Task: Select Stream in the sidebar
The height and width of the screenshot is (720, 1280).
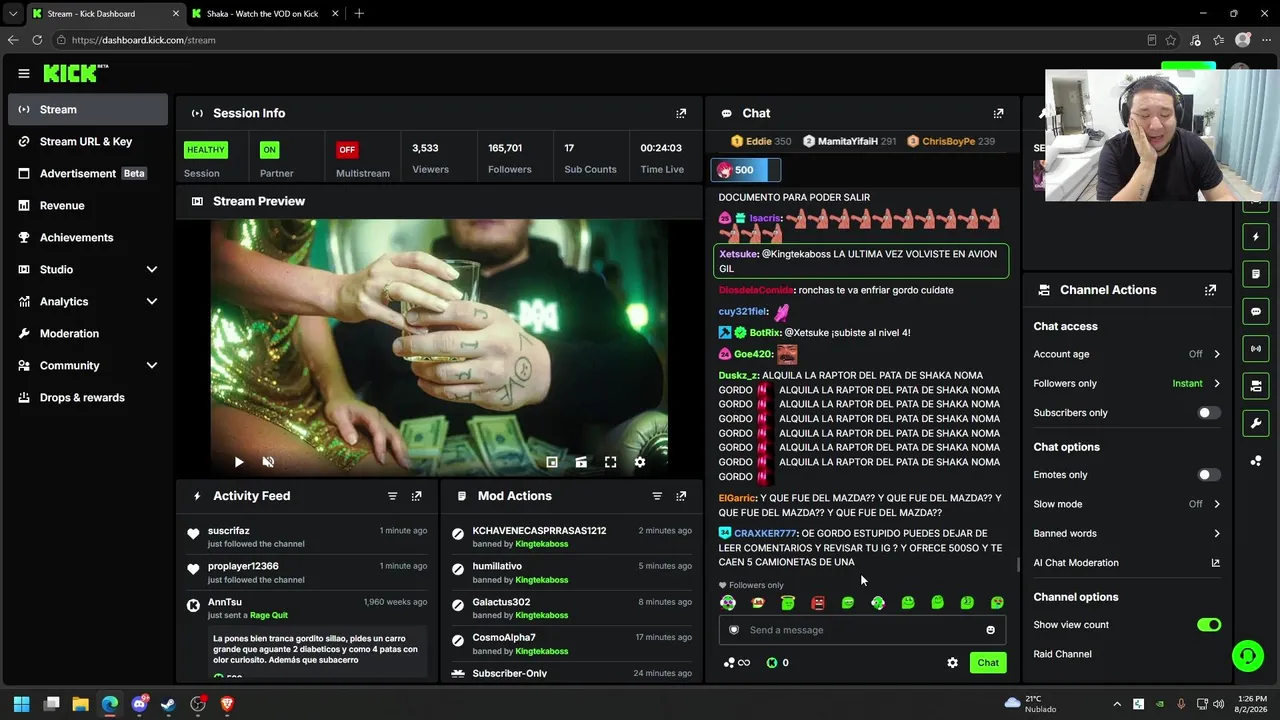Action: [88, 110]
